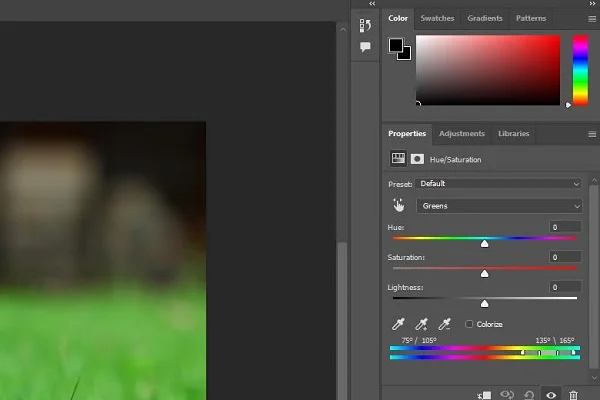The height and width of the screenshot is (400, 600).
Task: Pick the Eyedropper tool in Properties
Action: coord(398,324)
